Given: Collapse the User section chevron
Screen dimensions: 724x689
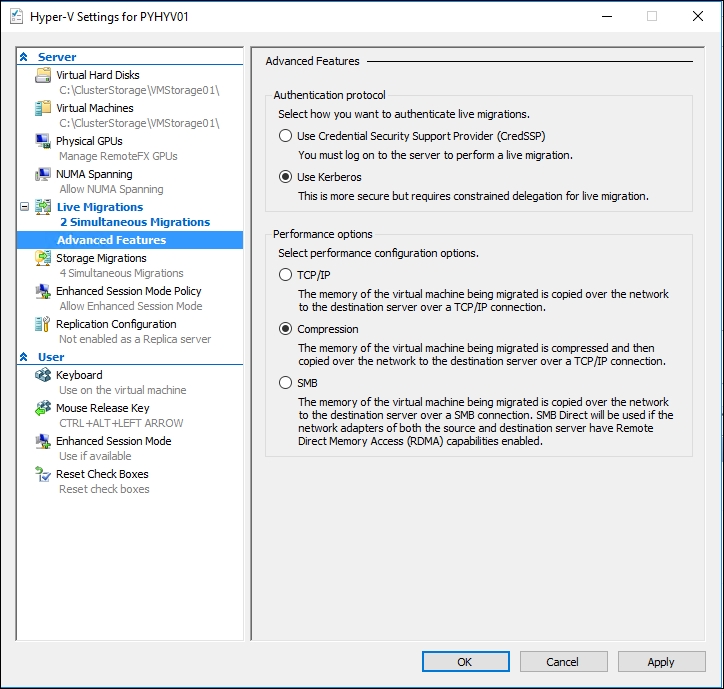Looking at the screenshot, I should pos(25,357).
